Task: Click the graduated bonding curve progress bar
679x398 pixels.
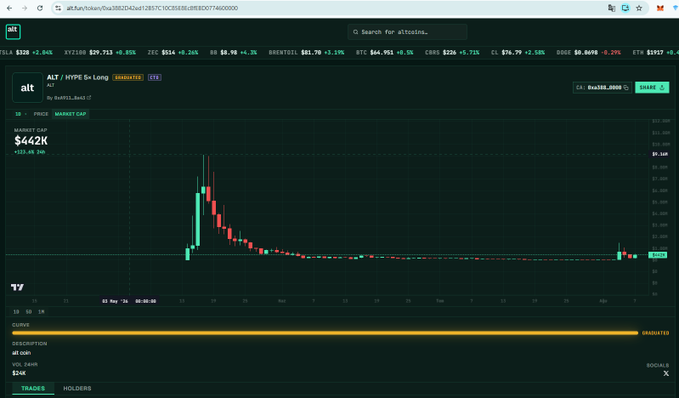Action: (325, 333)
